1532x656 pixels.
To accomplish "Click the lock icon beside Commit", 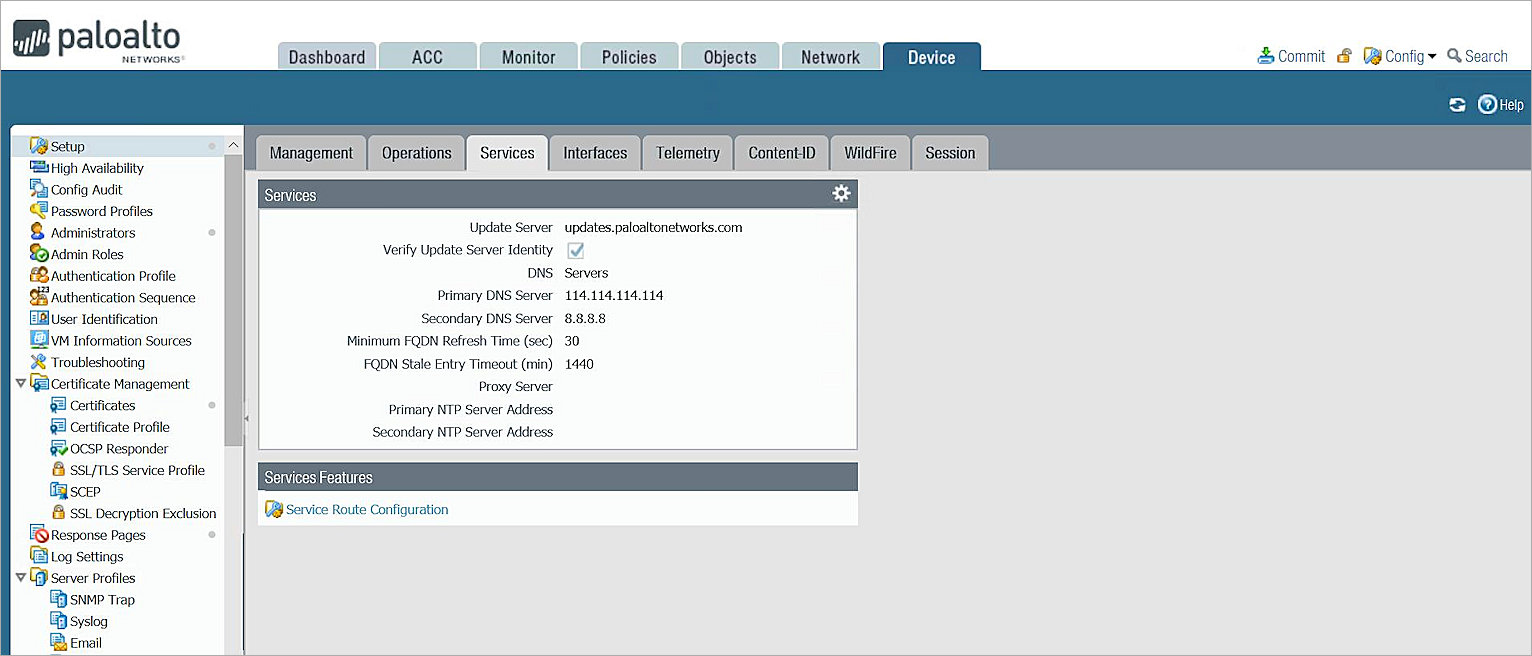I will [1343, 56].
